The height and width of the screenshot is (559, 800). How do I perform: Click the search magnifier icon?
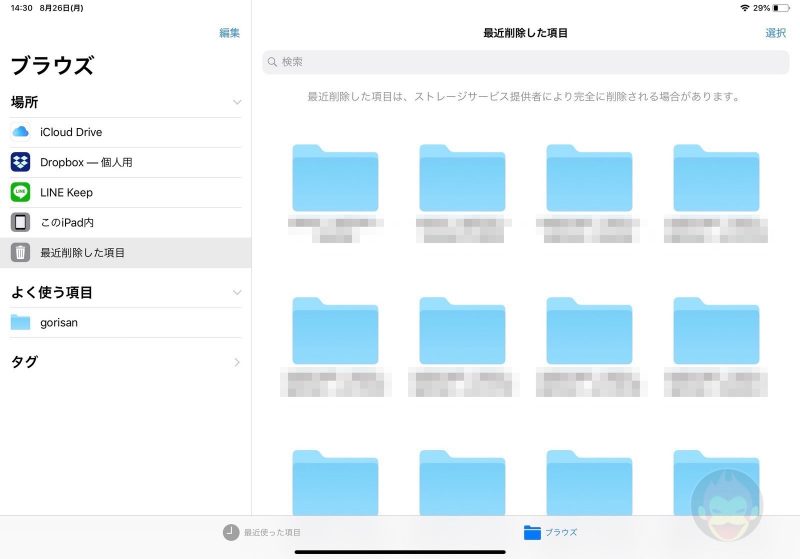[272, 62]
